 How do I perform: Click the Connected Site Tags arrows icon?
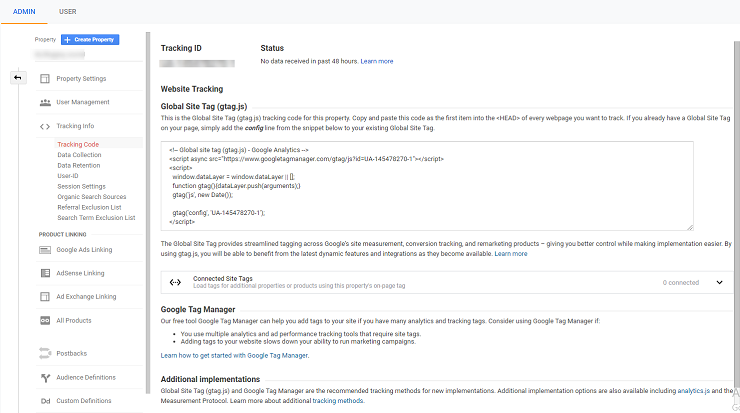175,282
